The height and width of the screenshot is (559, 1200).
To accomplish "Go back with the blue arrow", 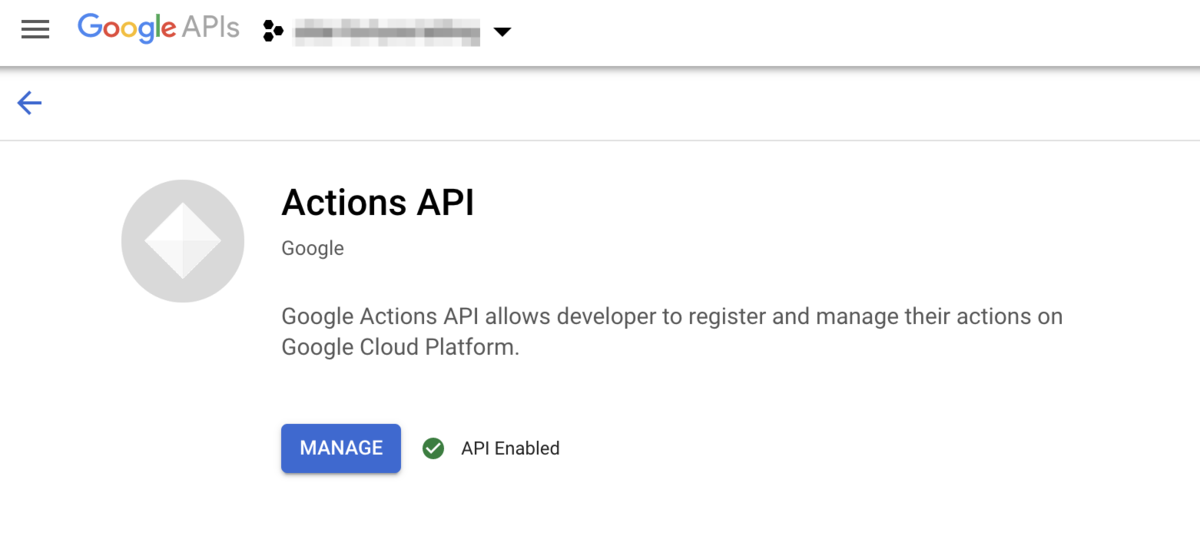I will [29, 102].
